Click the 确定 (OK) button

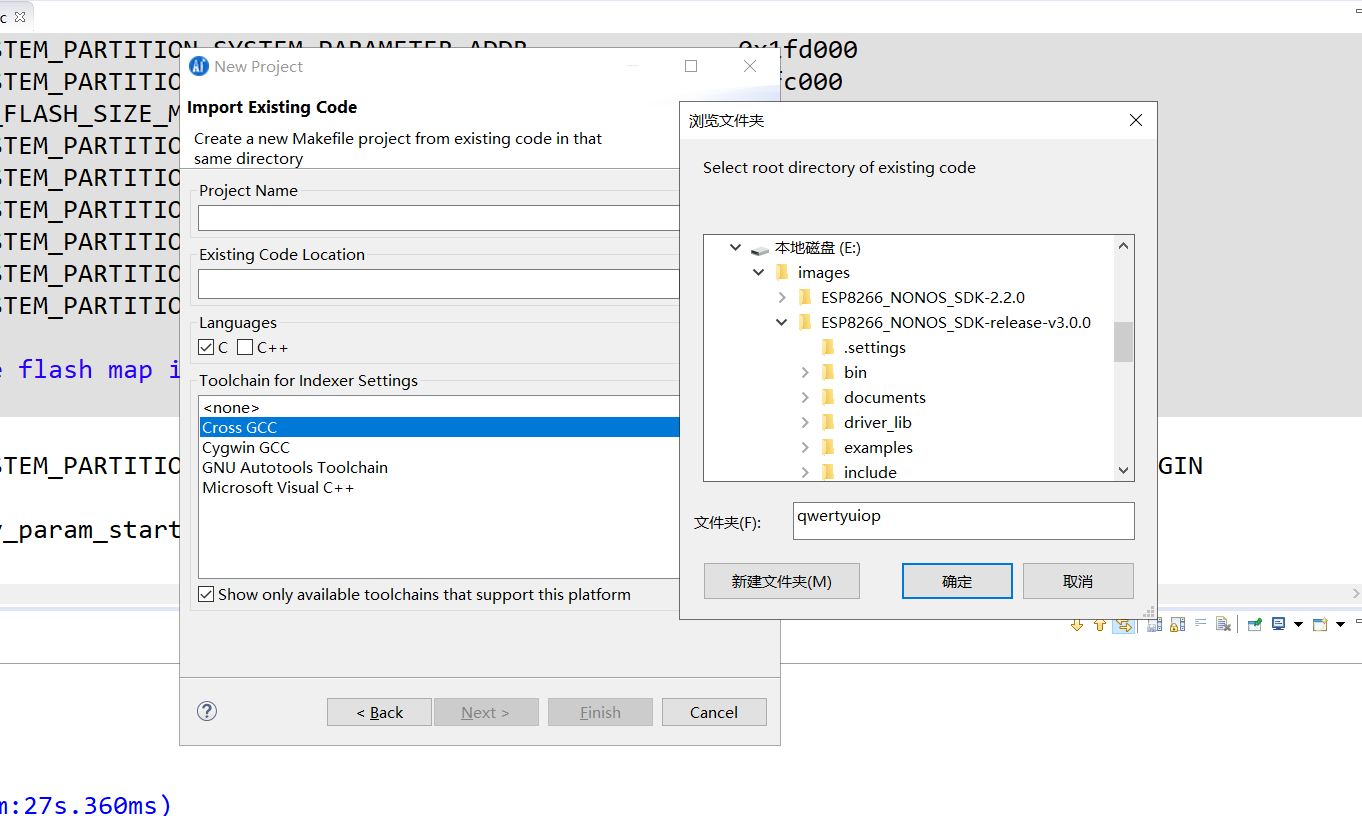(957, 581)
